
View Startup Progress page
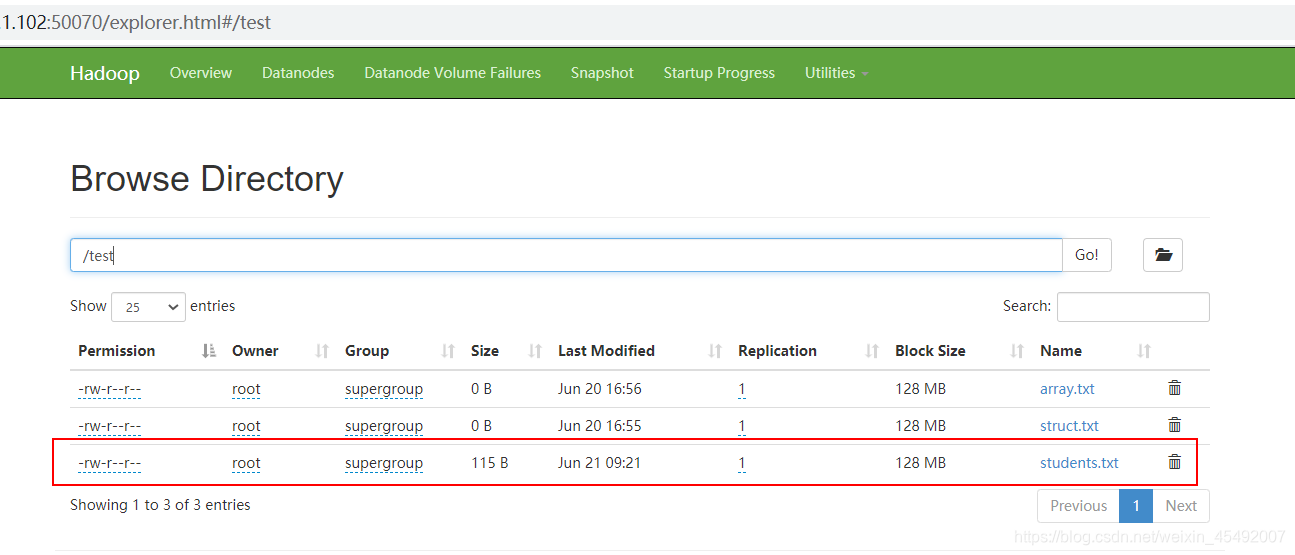[x=719, y=73]
